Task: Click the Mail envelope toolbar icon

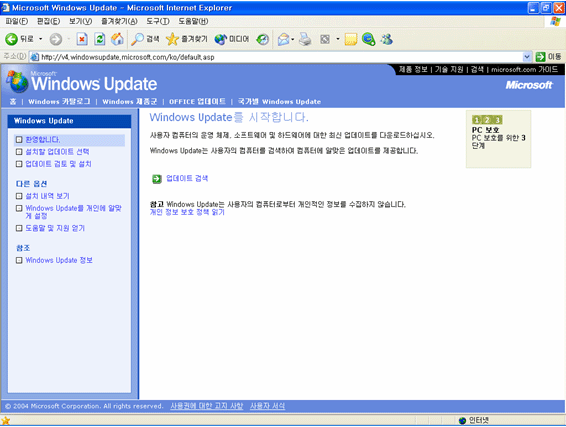Action: [x=284, y=39]
